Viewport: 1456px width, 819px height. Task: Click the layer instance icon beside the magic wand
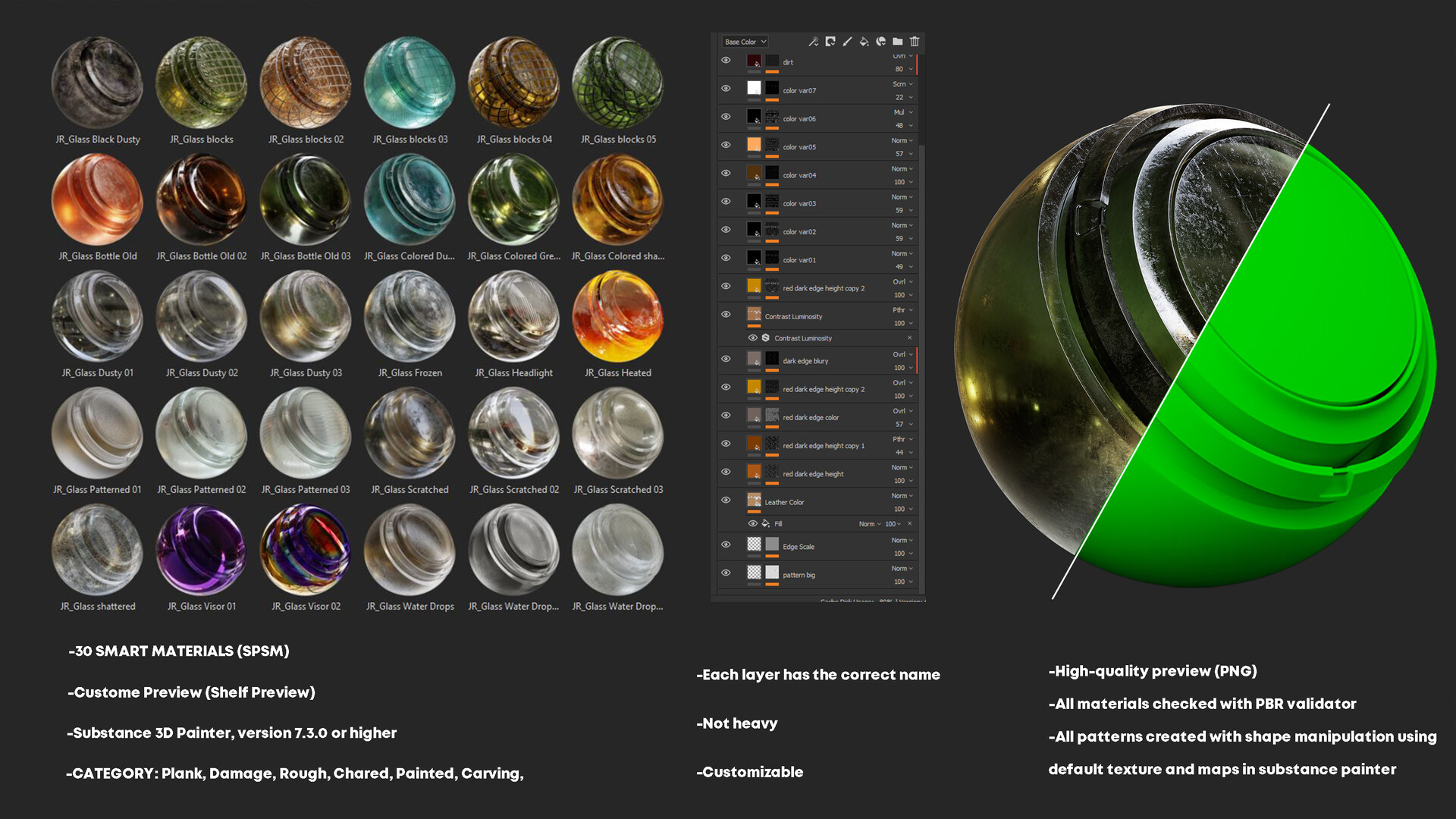tap(830, 42)
